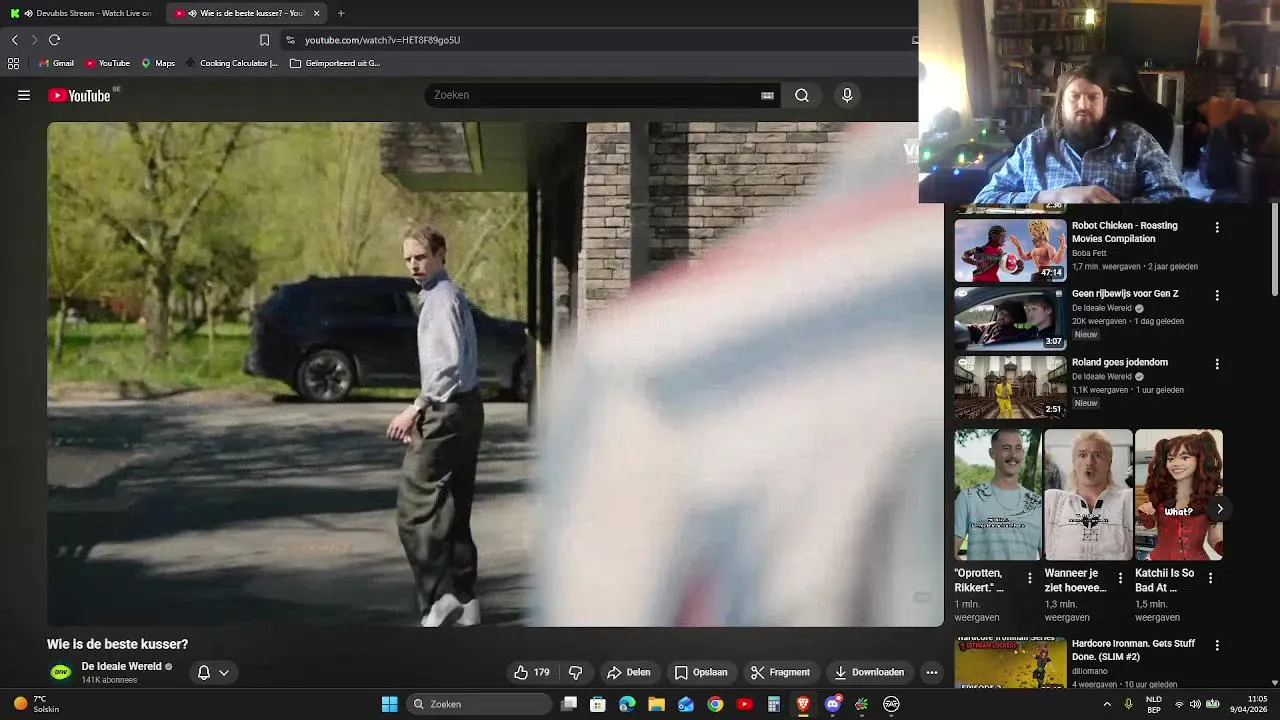Share the video via Delen
Screen dimensions: 1280x720
pos(629,672)
